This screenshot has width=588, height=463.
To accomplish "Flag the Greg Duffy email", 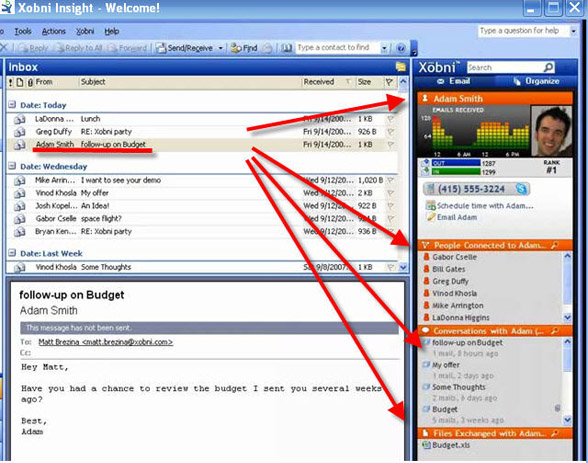I will click(390, 132).
